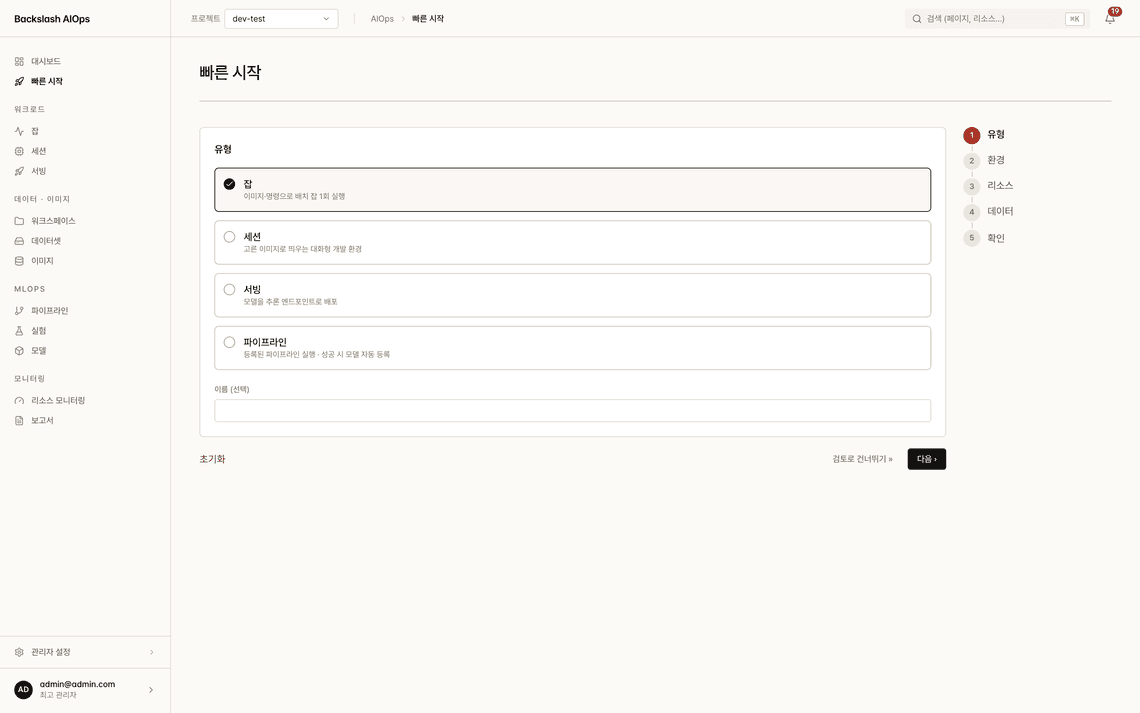Open the dev-test project dropdown
This screenshot has height=713, width=1140.
coord(281,19)
